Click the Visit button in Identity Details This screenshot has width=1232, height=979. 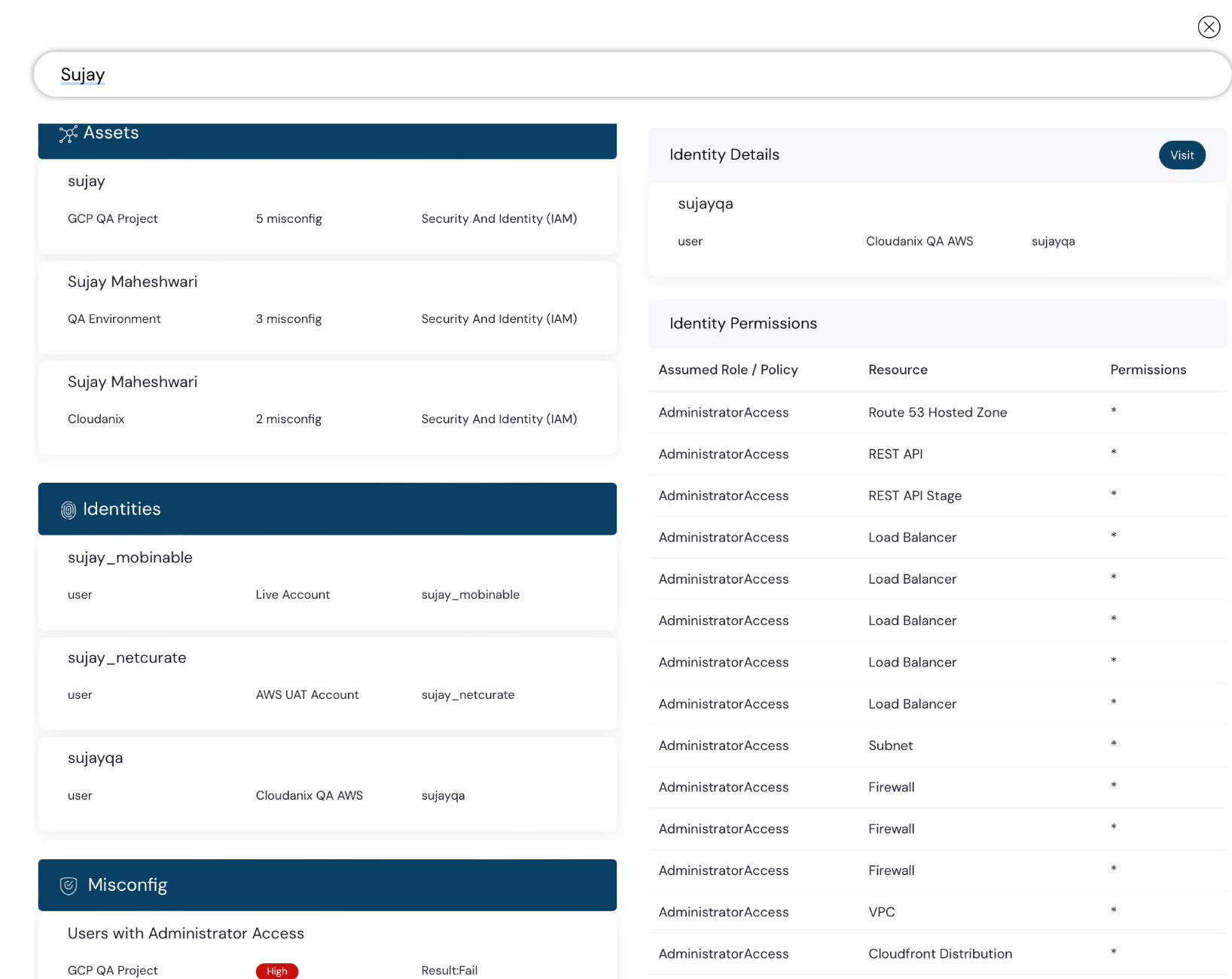coord(1182,155)
